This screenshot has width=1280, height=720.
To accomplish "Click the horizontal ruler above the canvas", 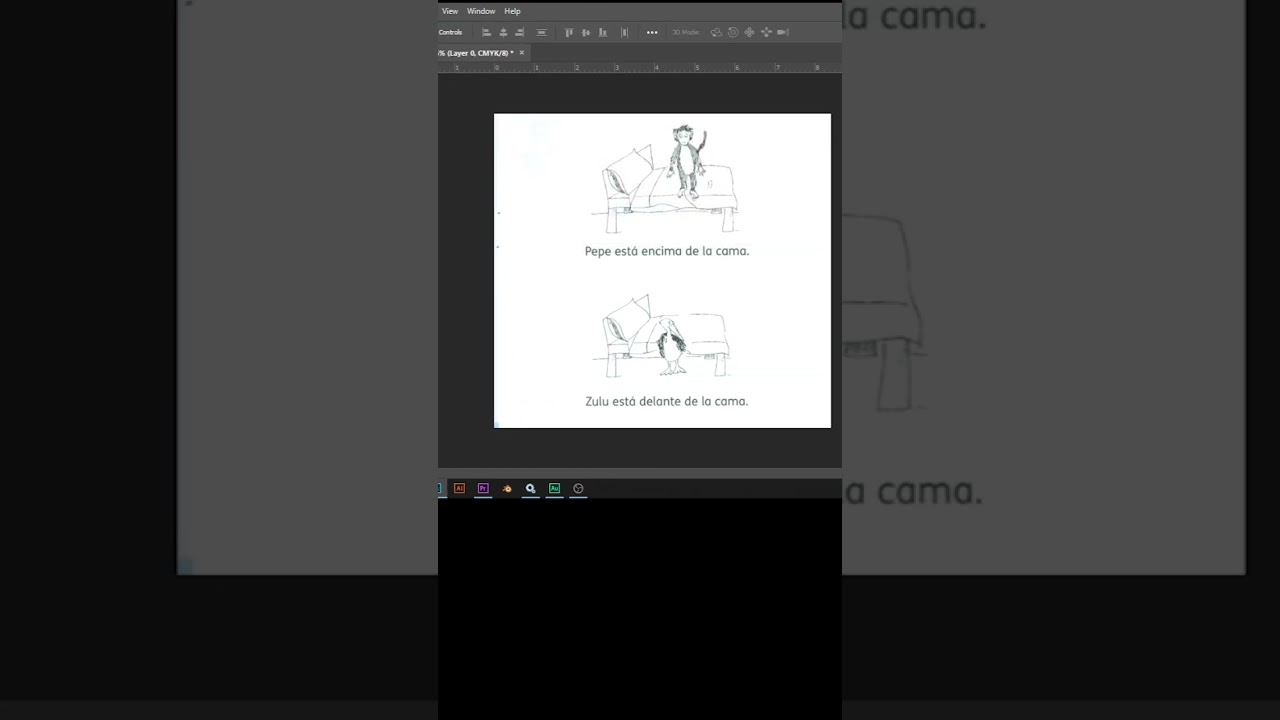I will 640,68.
